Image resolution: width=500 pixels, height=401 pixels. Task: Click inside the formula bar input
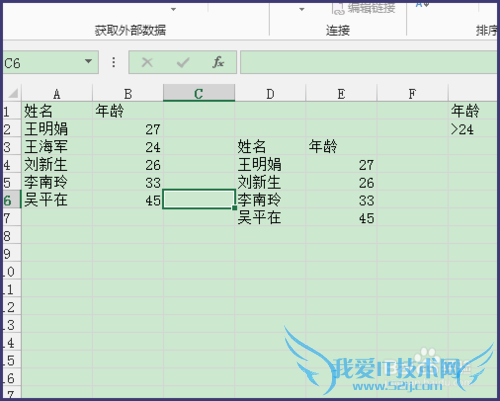tap(368, 62)
